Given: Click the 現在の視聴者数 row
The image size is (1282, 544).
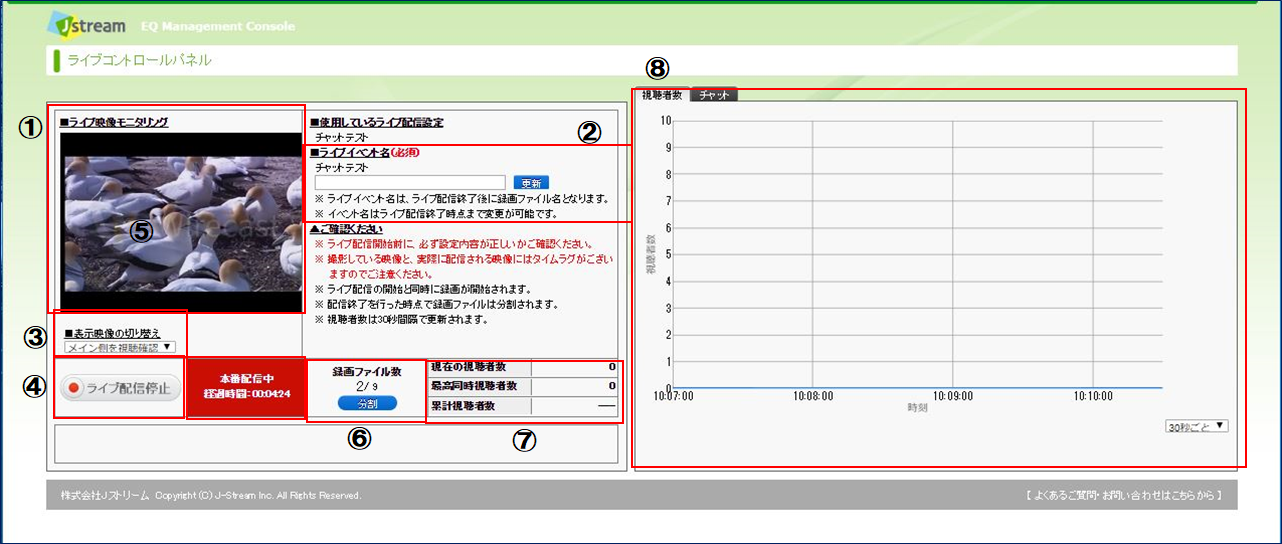Looking at the screenshot, I should coord(524,367).
